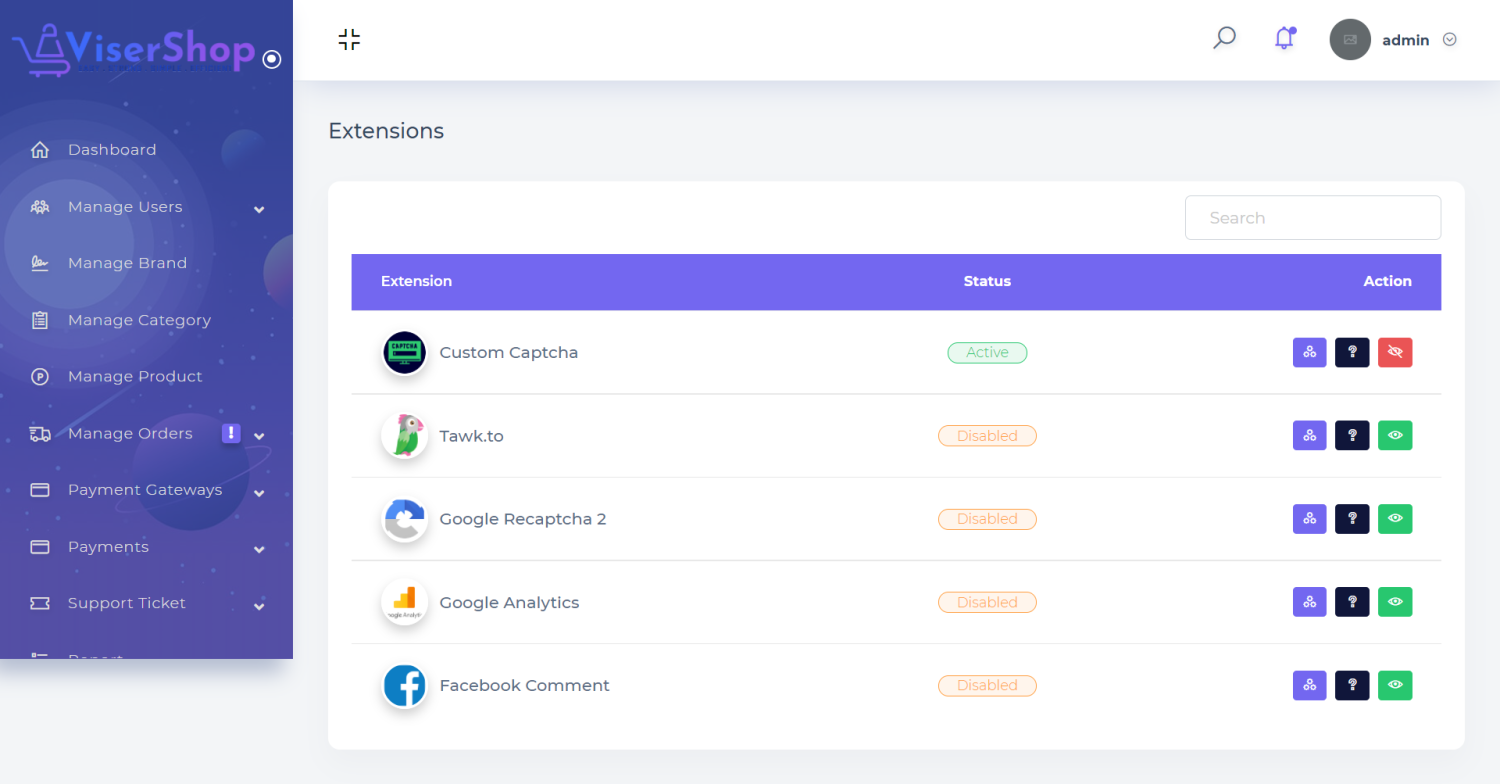
Task: Click the extensions Search input field
Action: click(1312, 218)
